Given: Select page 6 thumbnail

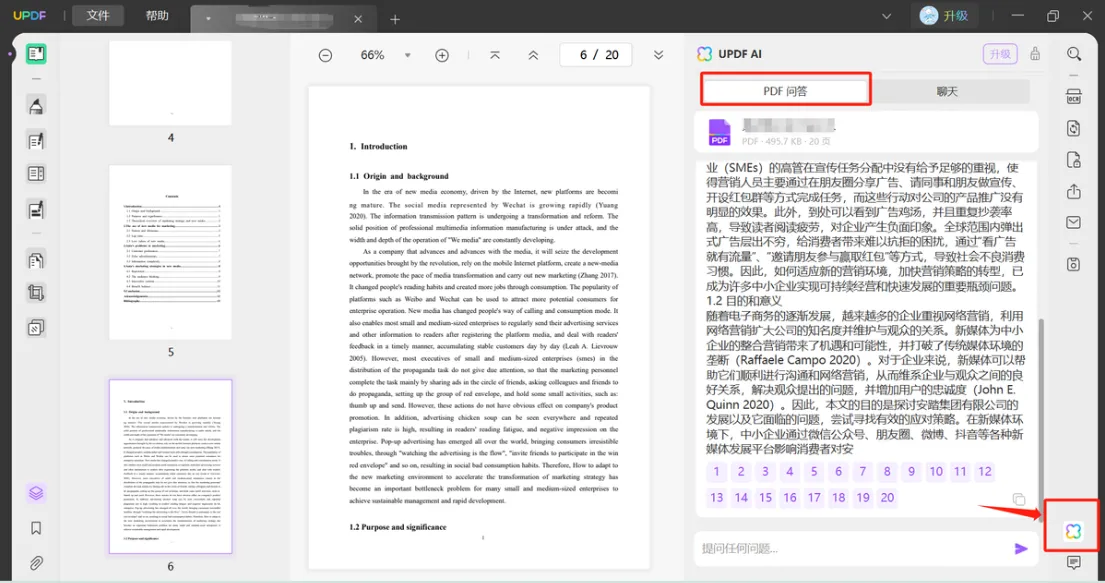Looking at the screenshot, I should (x=171, y=466).
